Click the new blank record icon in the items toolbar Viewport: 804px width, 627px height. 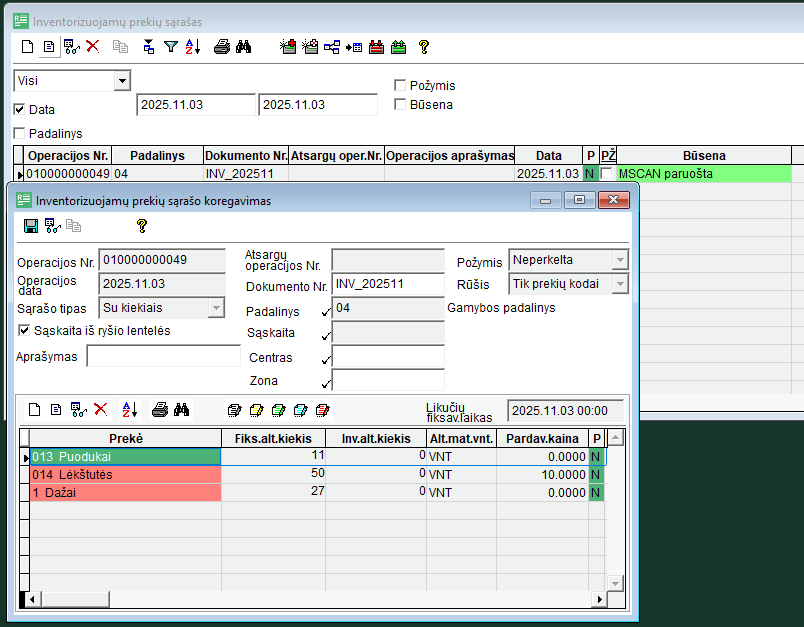point(34,410)
